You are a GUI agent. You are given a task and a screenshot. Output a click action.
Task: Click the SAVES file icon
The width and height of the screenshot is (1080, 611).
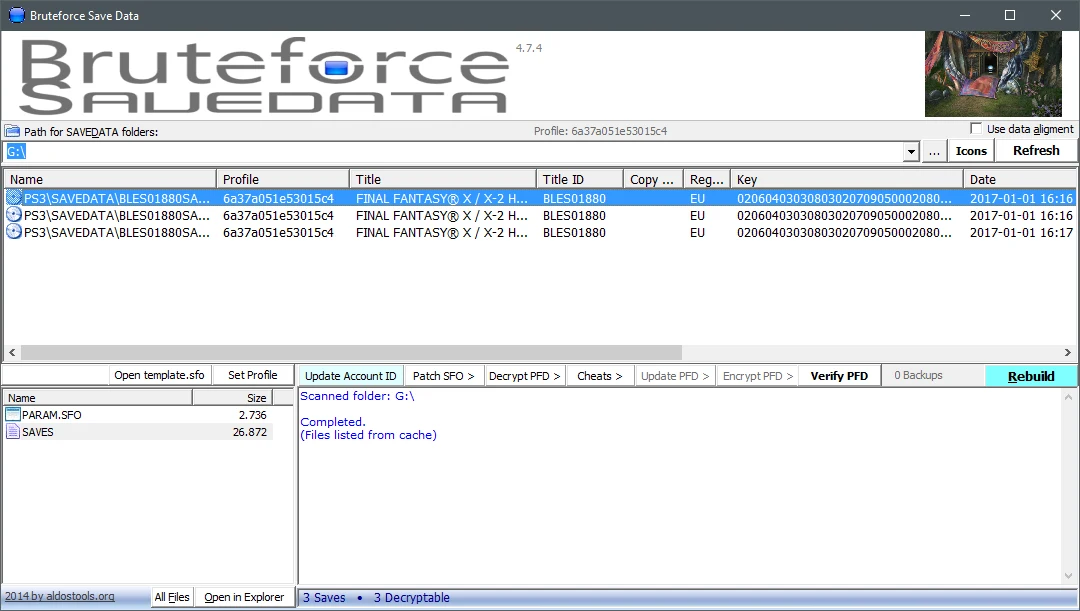[x=12, y=432]
